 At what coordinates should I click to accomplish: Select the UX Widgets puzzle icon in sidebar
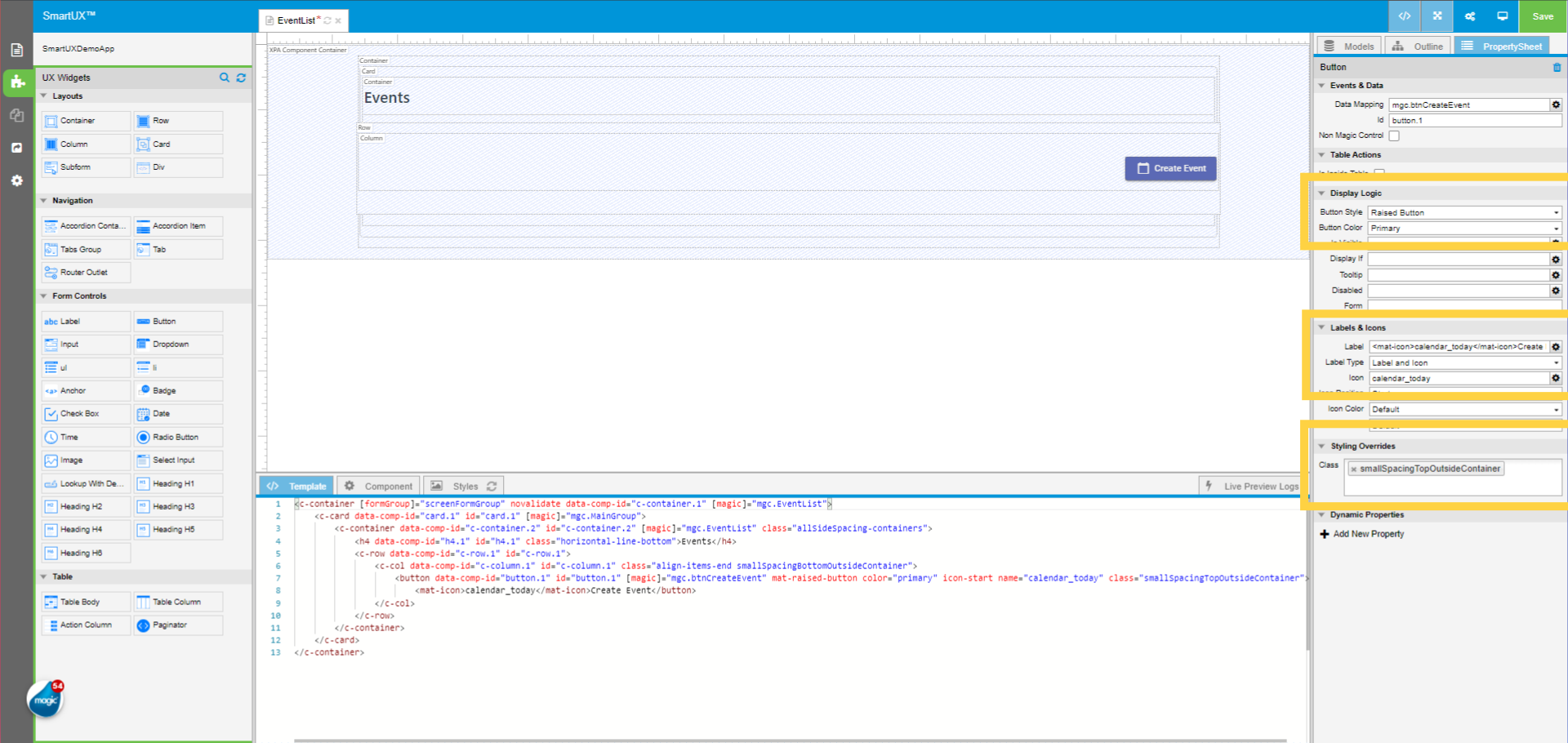pos(16,82)
